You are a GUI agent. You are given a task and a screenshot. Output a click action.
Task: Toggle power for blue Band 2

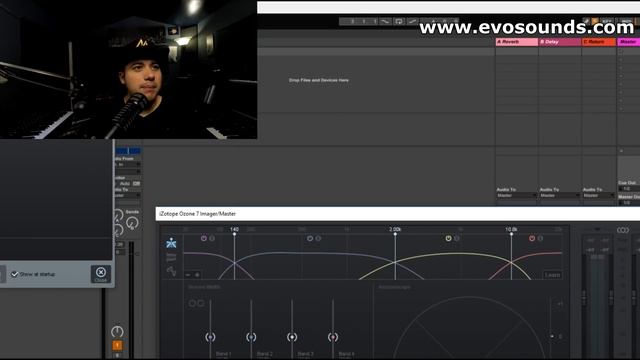pyautogui.click(x=310, y=238)
